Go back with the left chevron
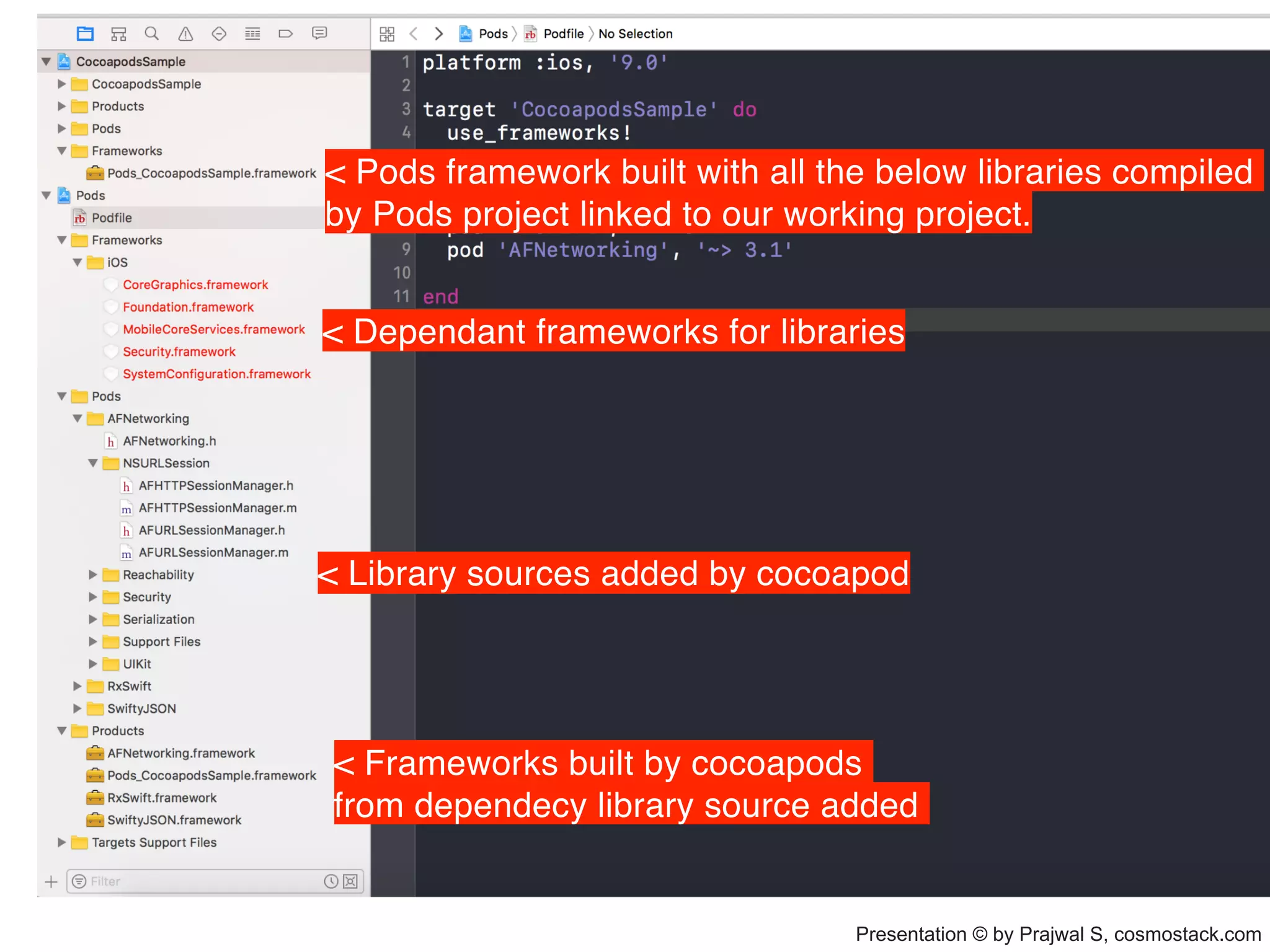 click(x=414, y=33)
